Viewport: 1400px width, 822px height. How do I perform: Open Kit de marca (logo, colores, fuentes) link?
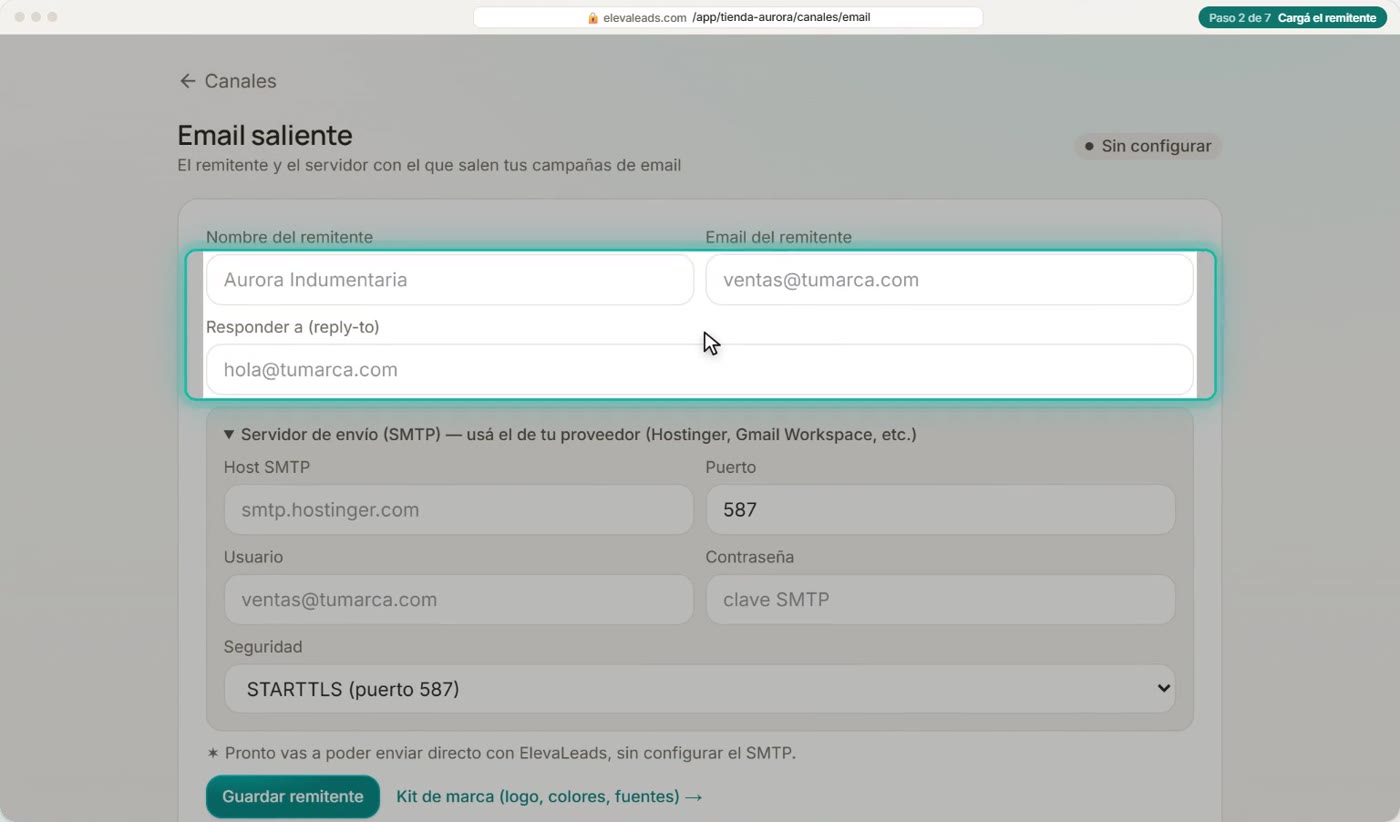click(549, 797)
